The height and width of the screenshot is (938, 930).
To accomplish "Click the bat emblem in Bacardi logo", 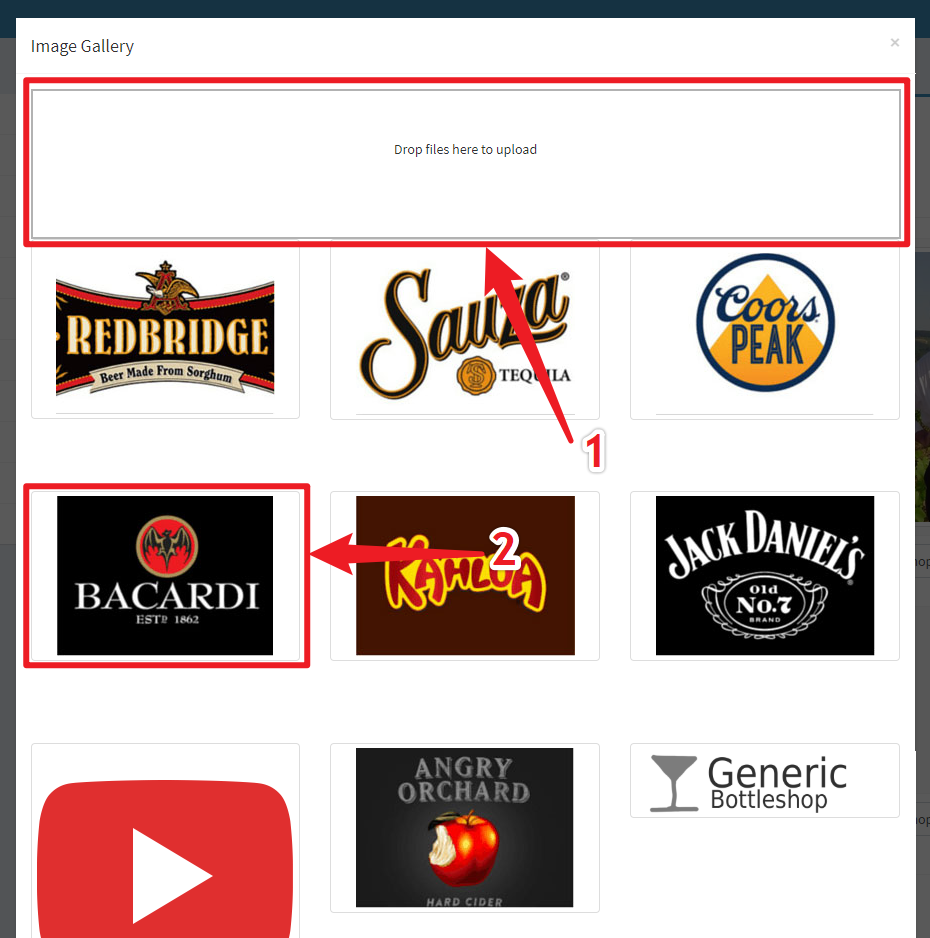I will 164,545.
